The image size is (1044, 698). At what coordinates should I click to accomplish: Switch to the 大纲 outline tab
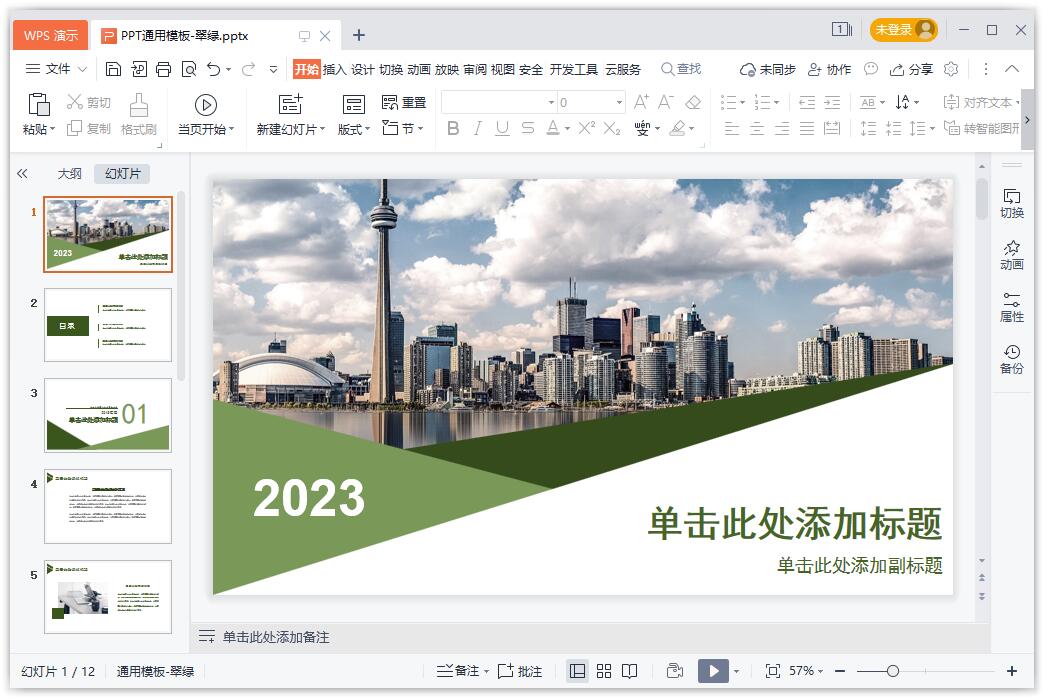69,173
